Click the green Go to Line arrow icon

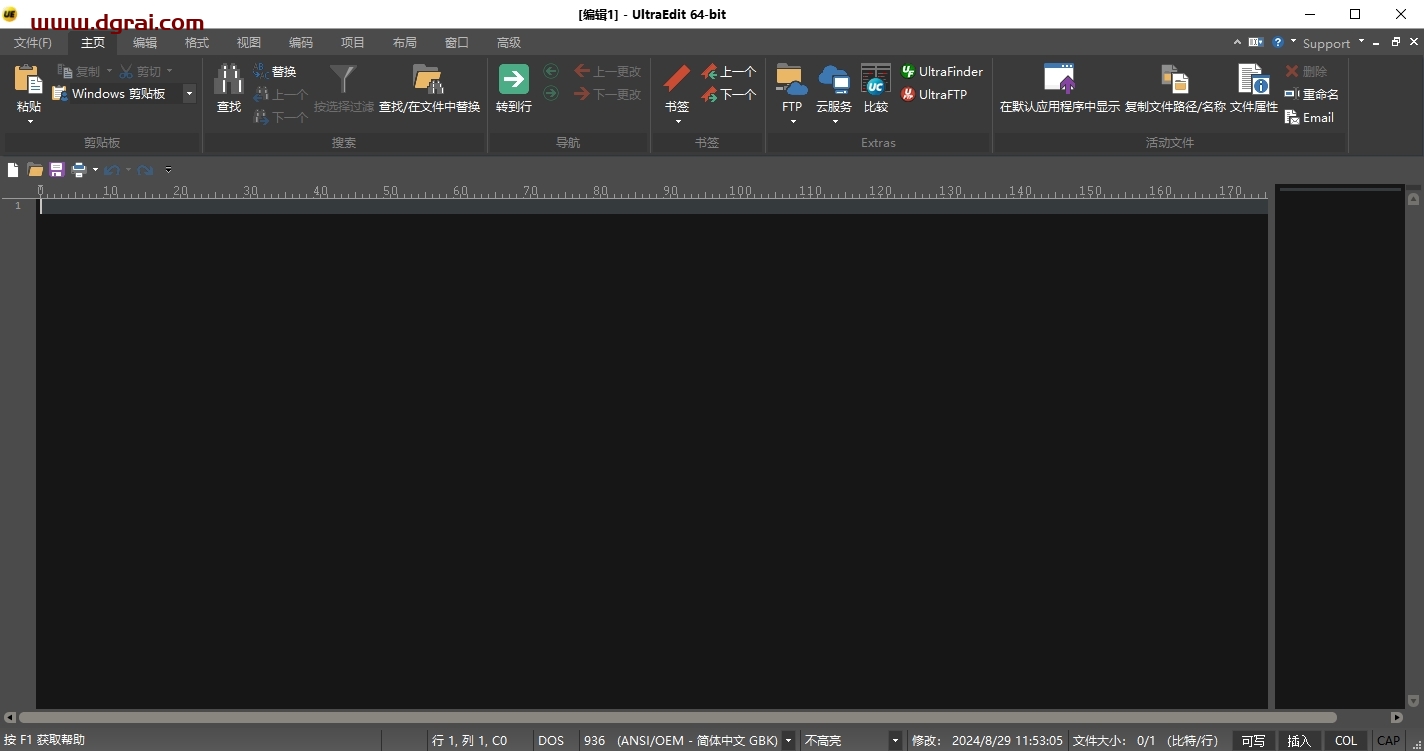point(513,80)
